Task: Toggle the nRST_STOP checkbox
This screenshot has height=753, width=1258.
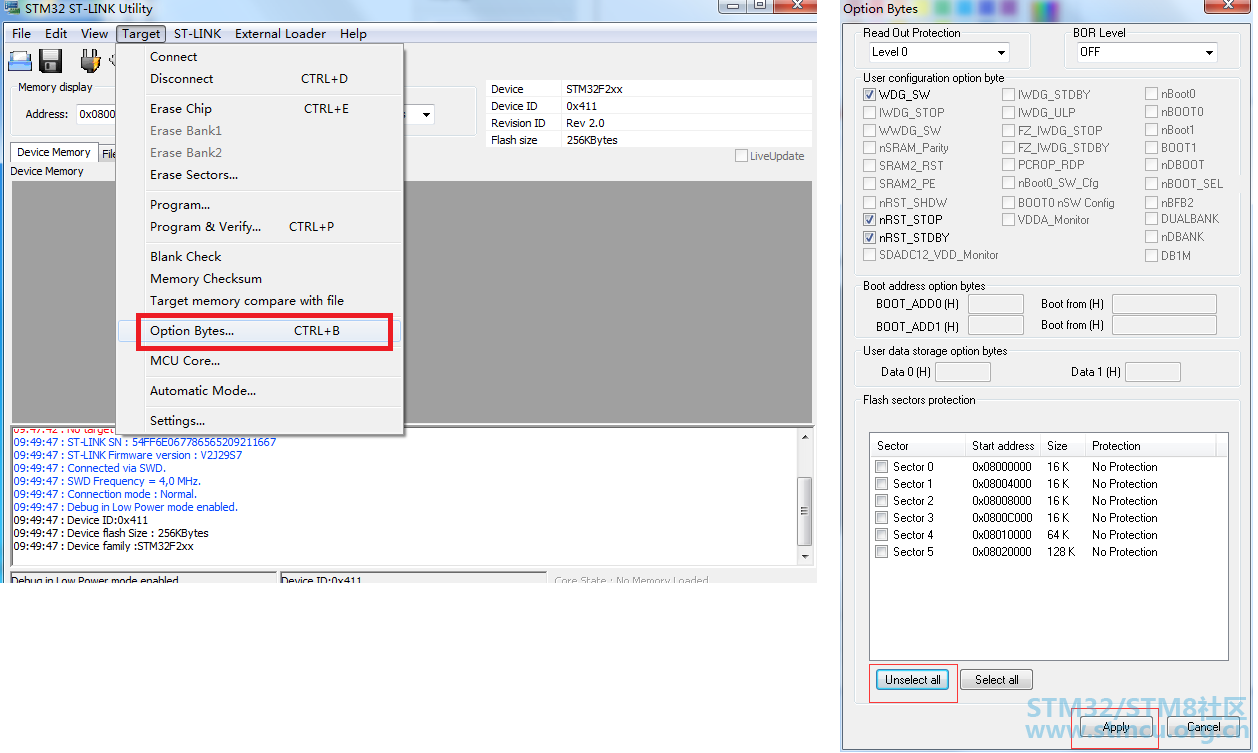Action: point(869,220)
